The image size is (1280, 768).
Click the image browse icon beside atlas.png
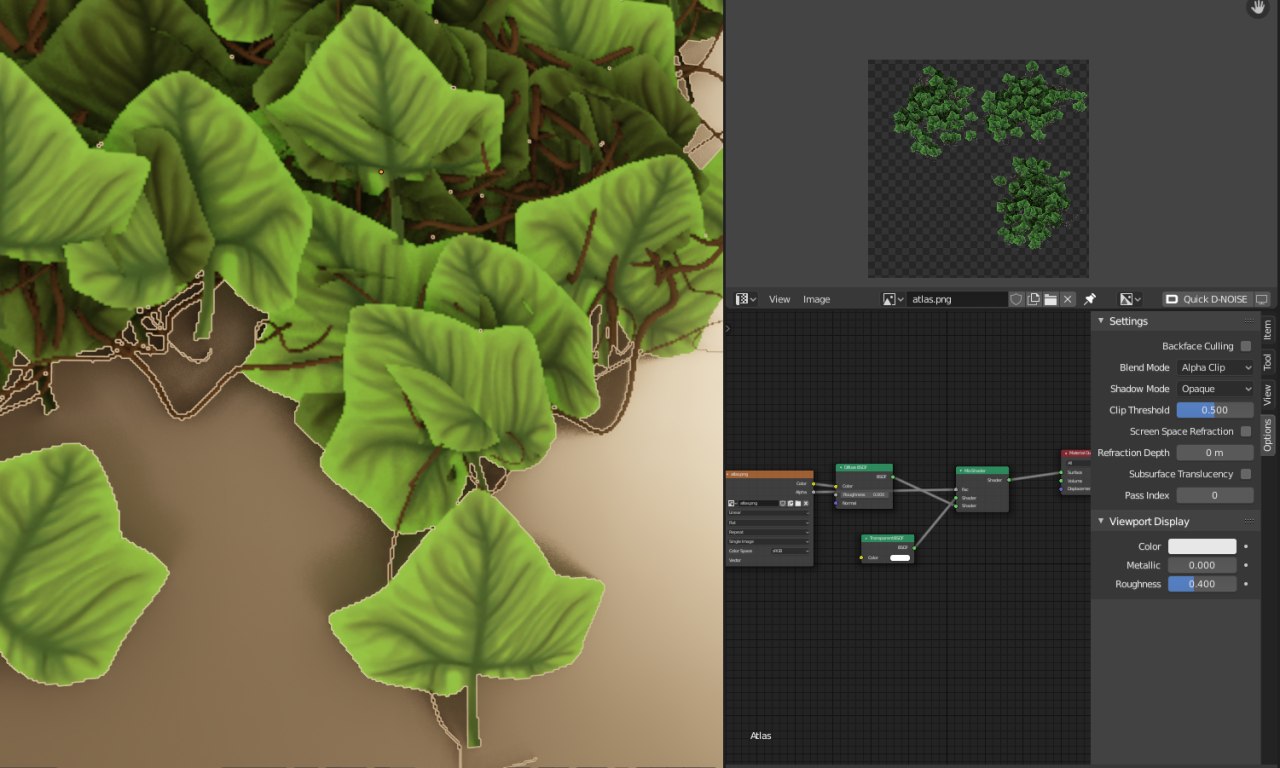(x=893, y=299)
